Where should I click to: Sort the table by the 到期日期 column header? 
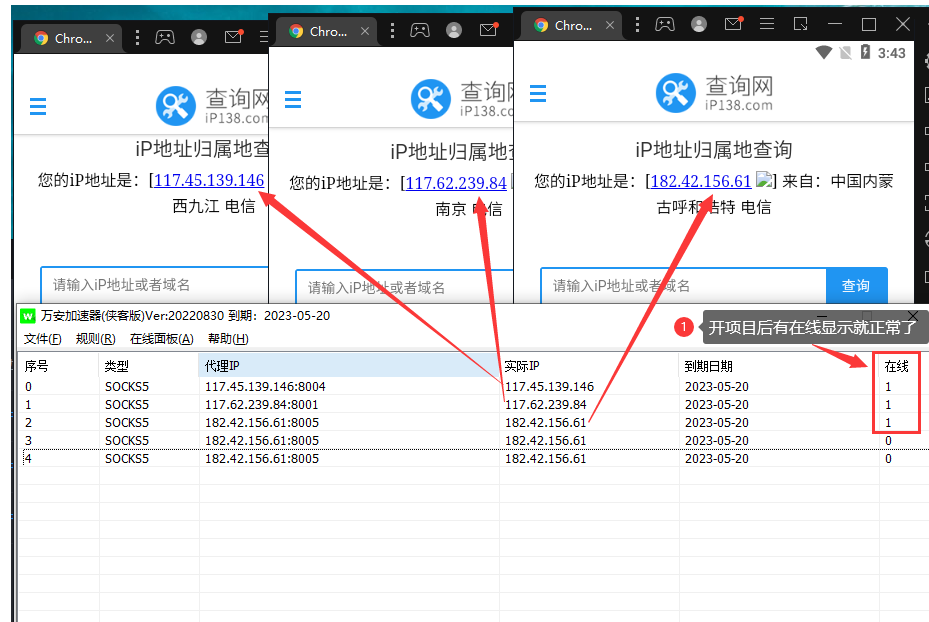pos(709,366)
